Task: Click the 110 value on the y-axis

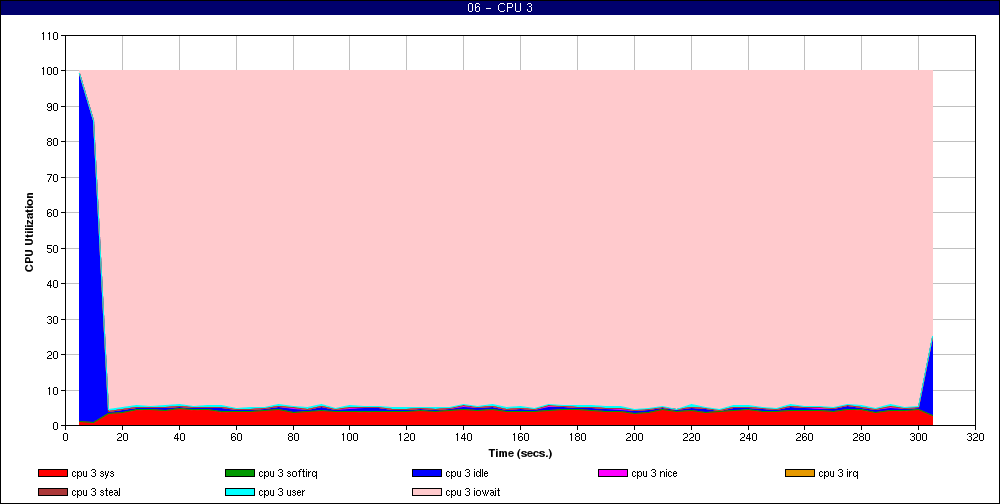Action: click(x=52, y=36)
